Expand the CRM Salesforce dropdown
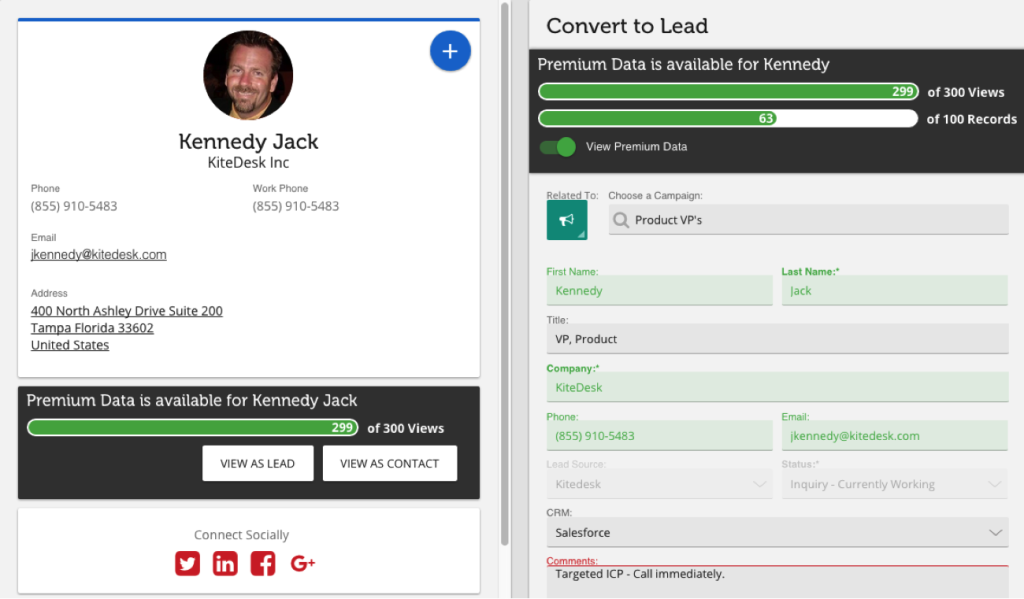Screen dimensions: 1024x599 778,533
